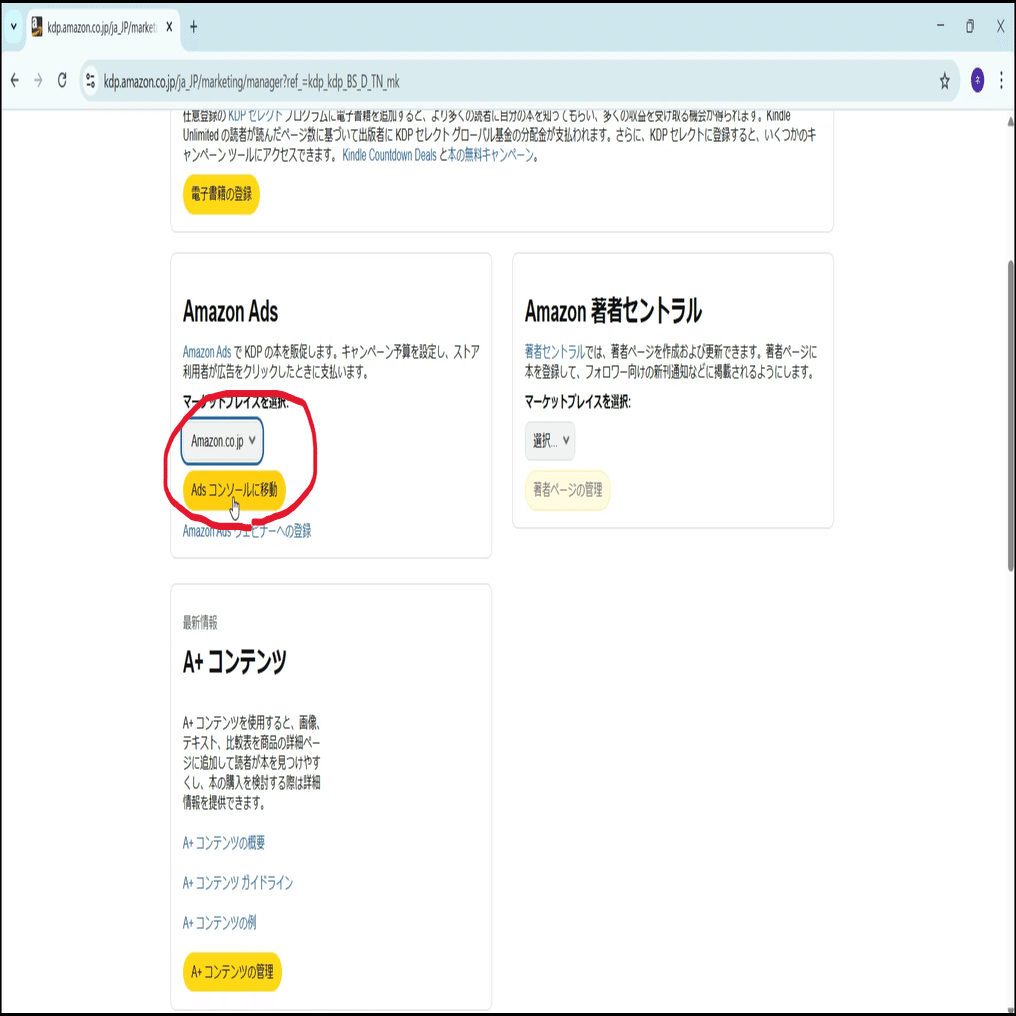Click Ads コンソールに移動 button
Screen dimensions: 1016x1016
pos(234,490)
